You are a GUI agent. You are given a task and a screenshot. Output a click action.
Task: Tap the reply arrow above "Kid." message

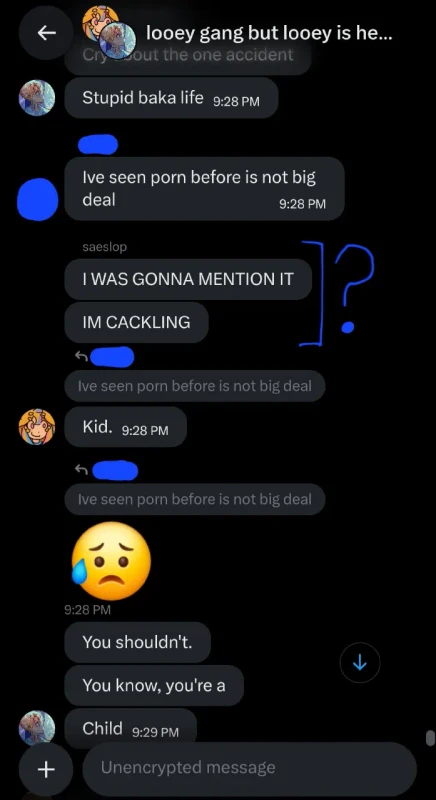[x=81, y=357]
